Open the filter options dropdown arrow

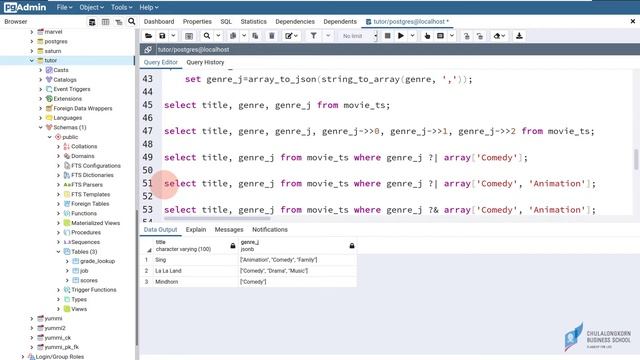tap(328, 36)
